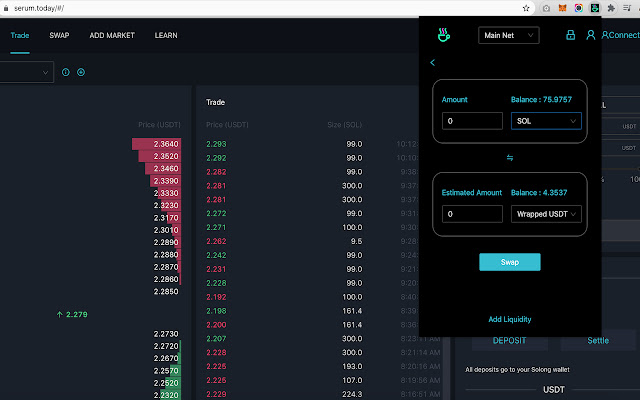Click the Price (USDT) header in Trade panel
Image resolution: width=640 pixels, height=400 pixels.
(x=227, y=125)
